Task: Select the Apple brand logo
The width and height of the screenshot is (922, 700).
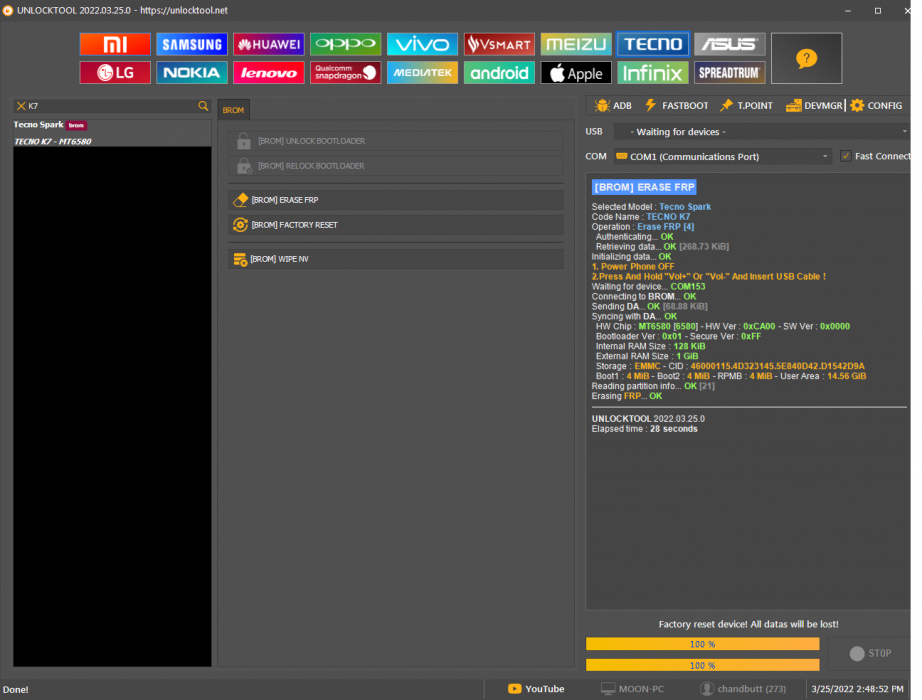Action: click(x=576, y=72)
